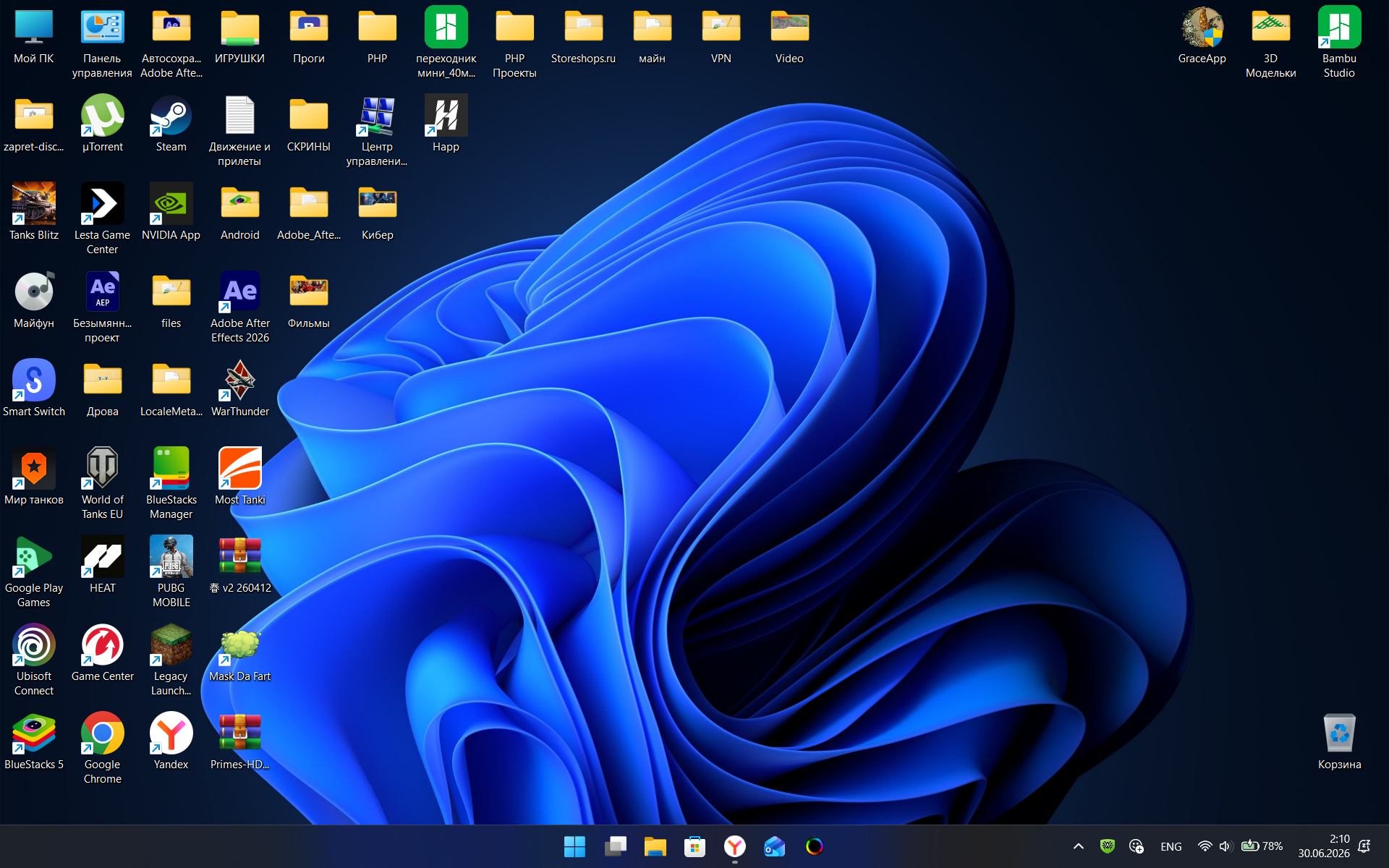The image size is (1389, 868).
Task: Select the files folder
Action: coord(171,301)
